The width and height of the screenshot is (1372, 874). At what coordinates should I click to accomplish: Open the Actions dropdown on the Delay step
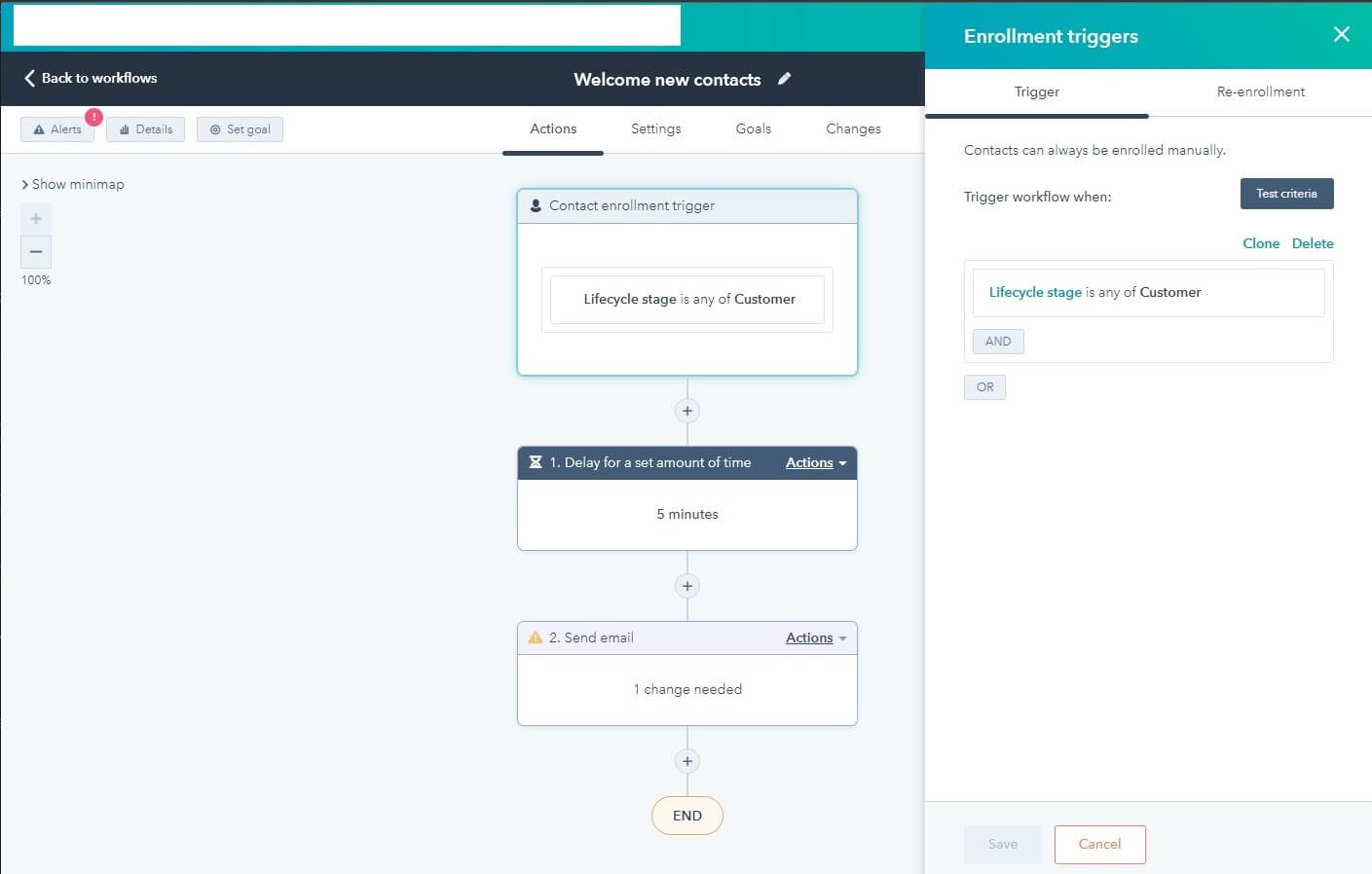tap(814, 462)
